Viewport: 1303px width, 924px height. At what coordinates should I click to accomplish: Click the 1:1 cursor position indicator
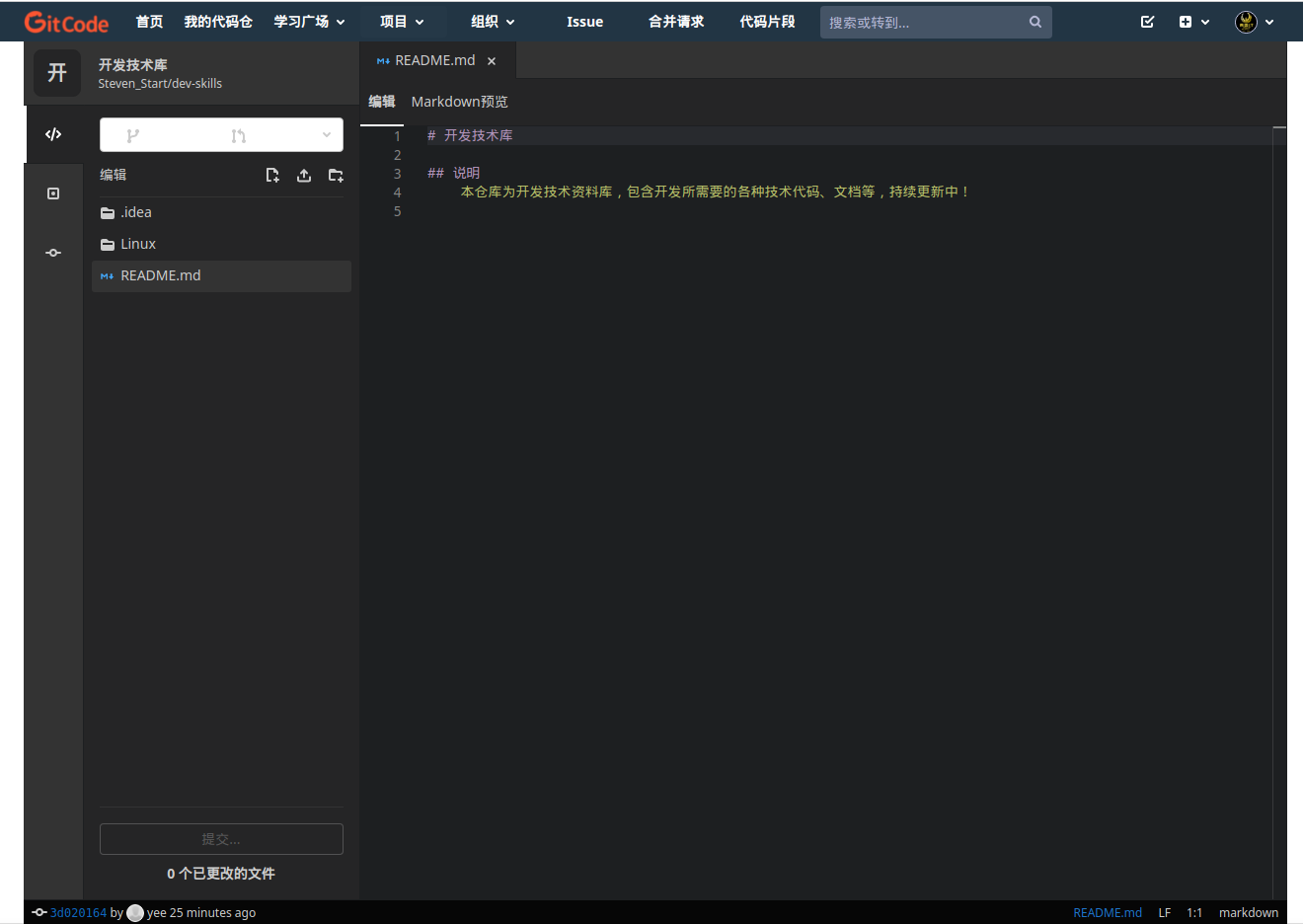(x=1194, y=913)
